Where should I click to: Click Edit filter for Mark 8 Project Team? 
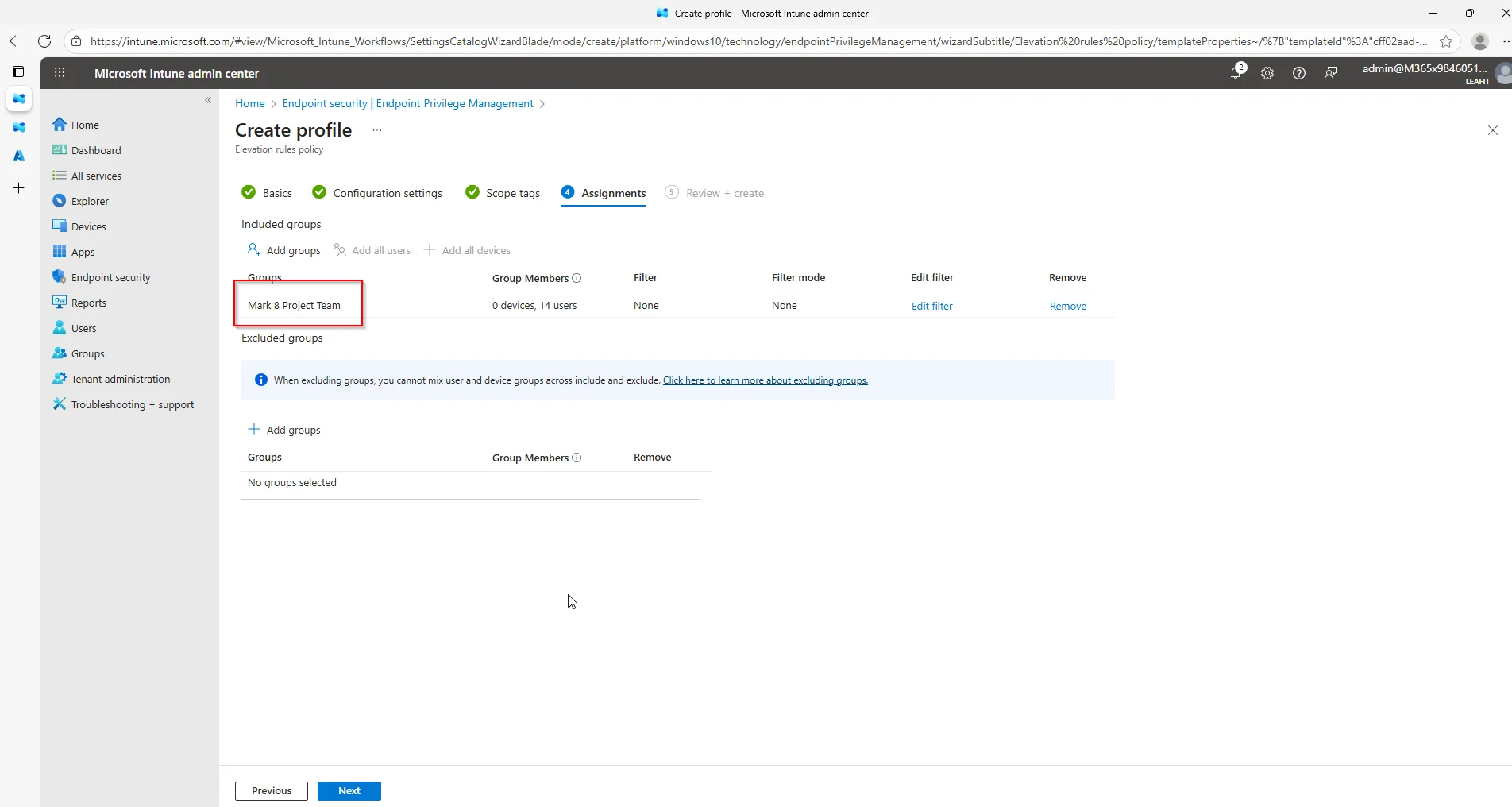tap(931, 306)
